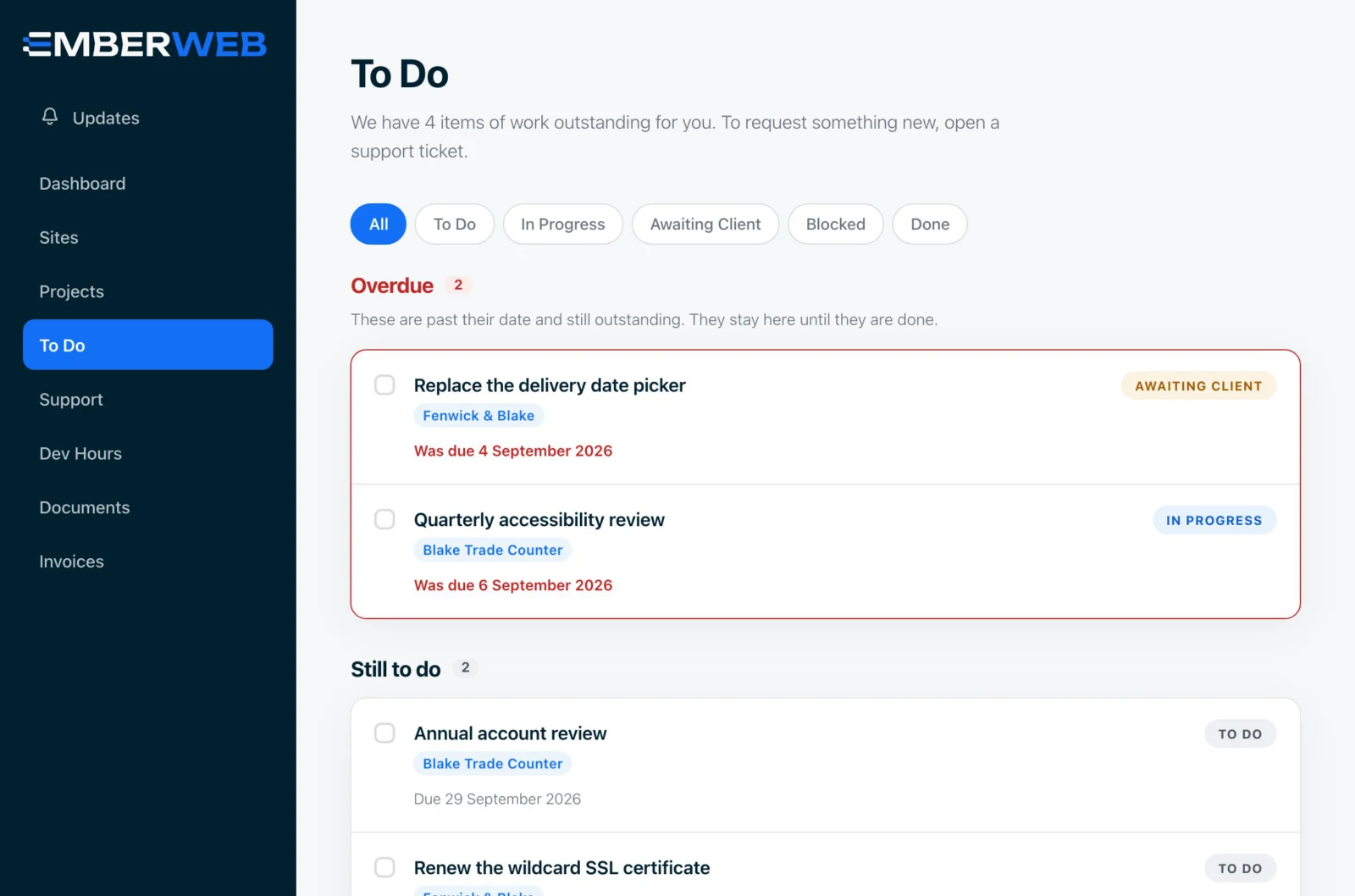Viewport: 1355px width, 896px height.
Task: Click 'Was due 4 September 2026' text
Action: 513,451
